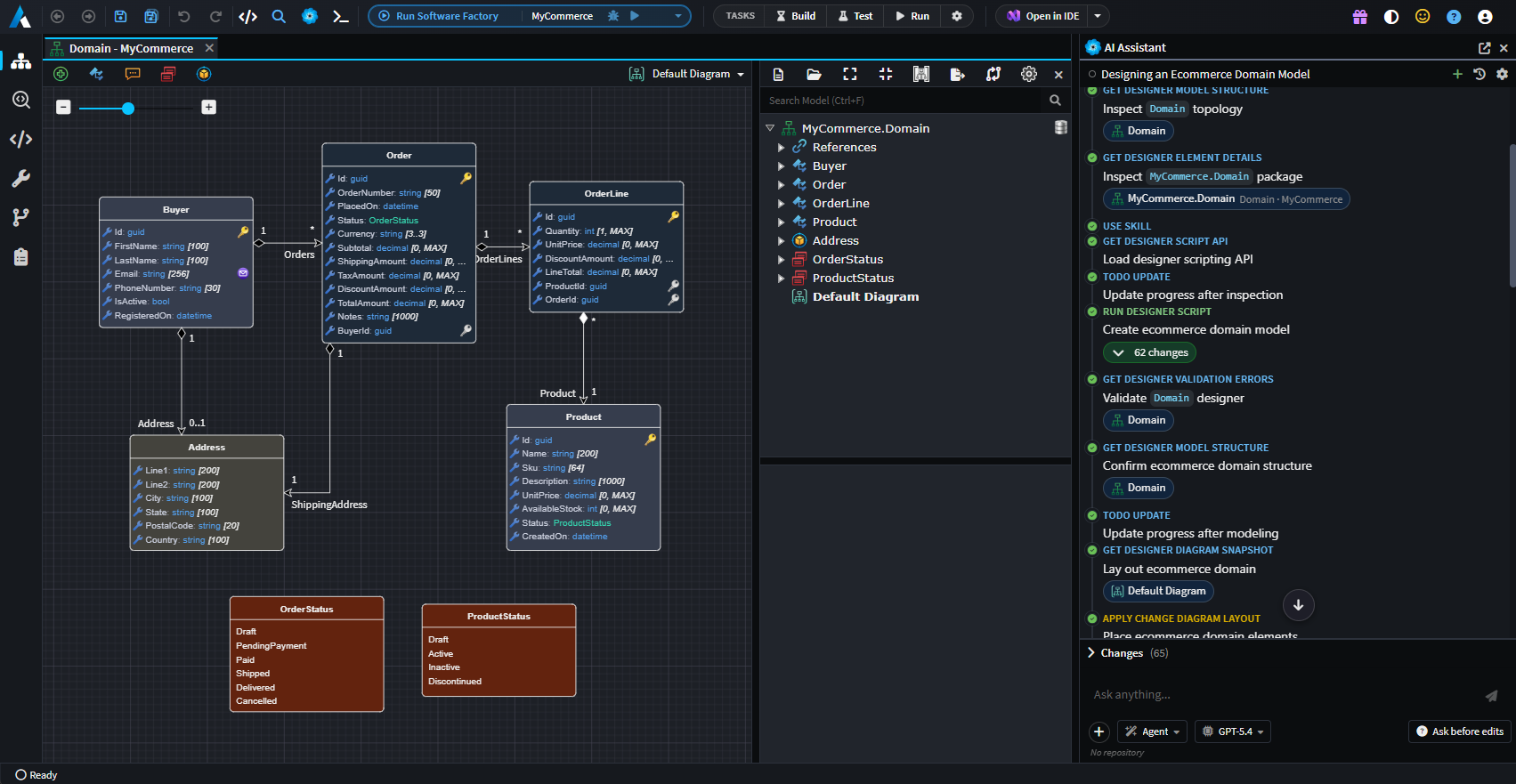This screenshot has height=784, width=1516.
Task: Click the Open in IDE button
Action: click(x=1042, y=16)
